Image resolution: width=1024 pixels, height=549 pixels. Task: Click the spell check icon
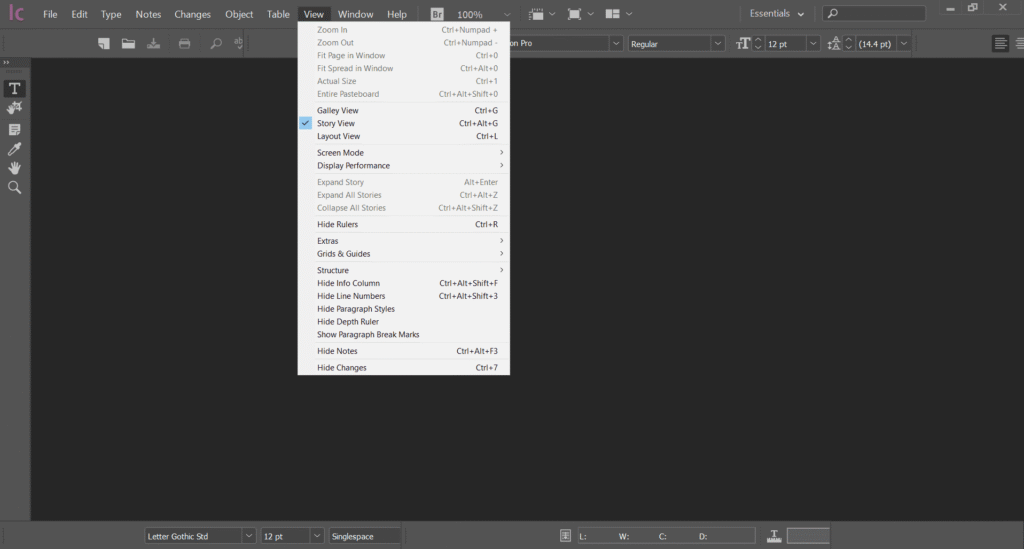(x=238, y=44)
